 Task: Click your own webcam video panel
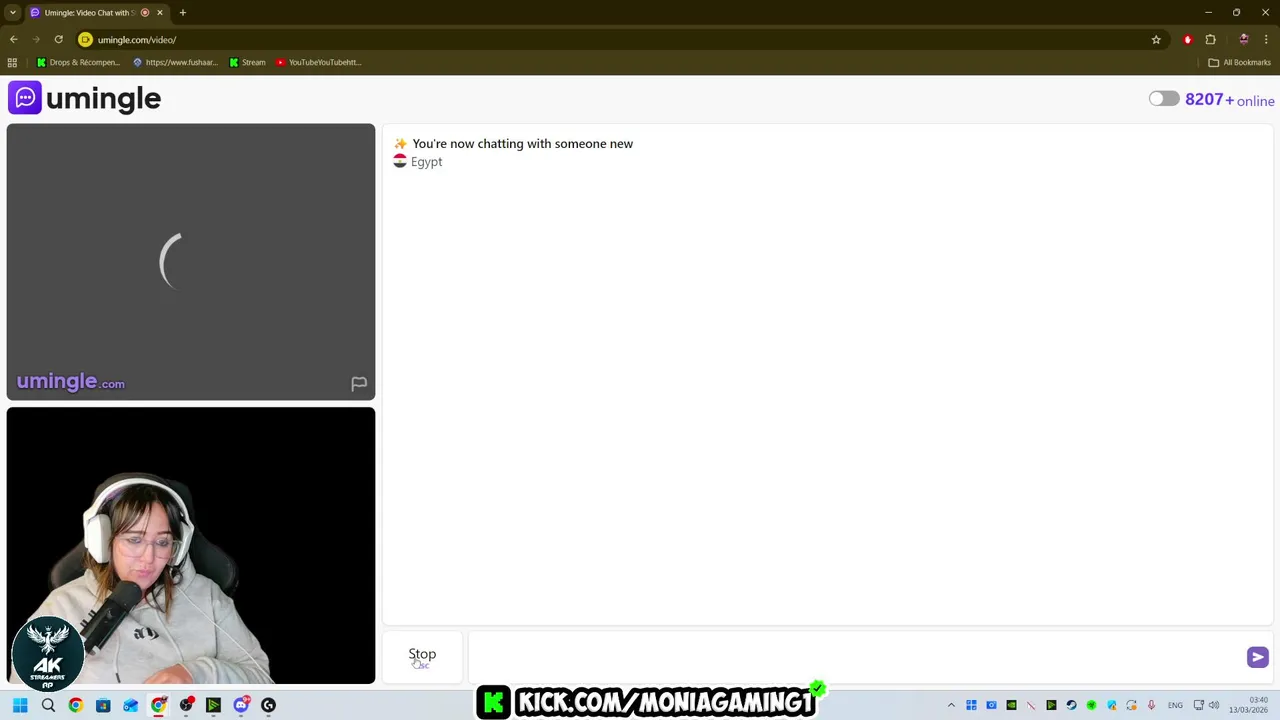coord(191,545)
